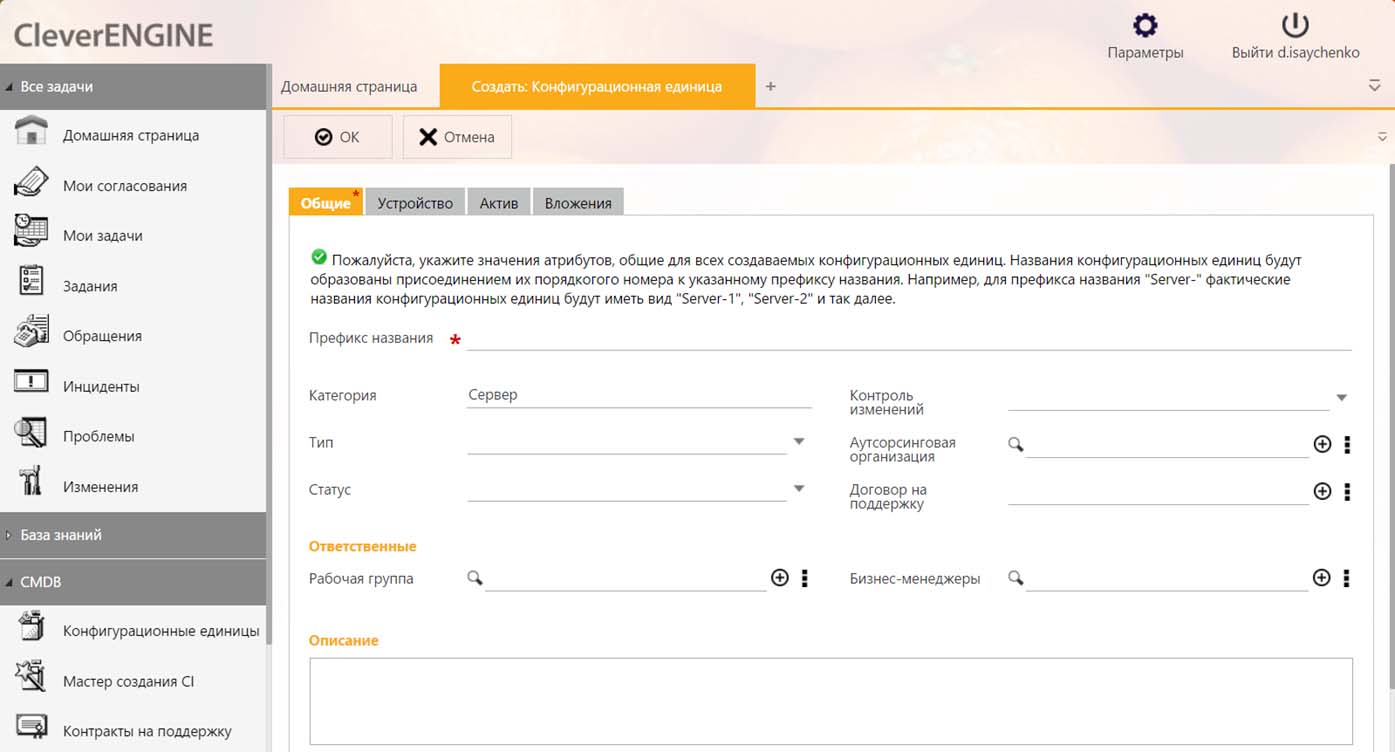Click the Проблемы magnifier icon
The image size is (1395, 752).
click(x=31, y=434)
